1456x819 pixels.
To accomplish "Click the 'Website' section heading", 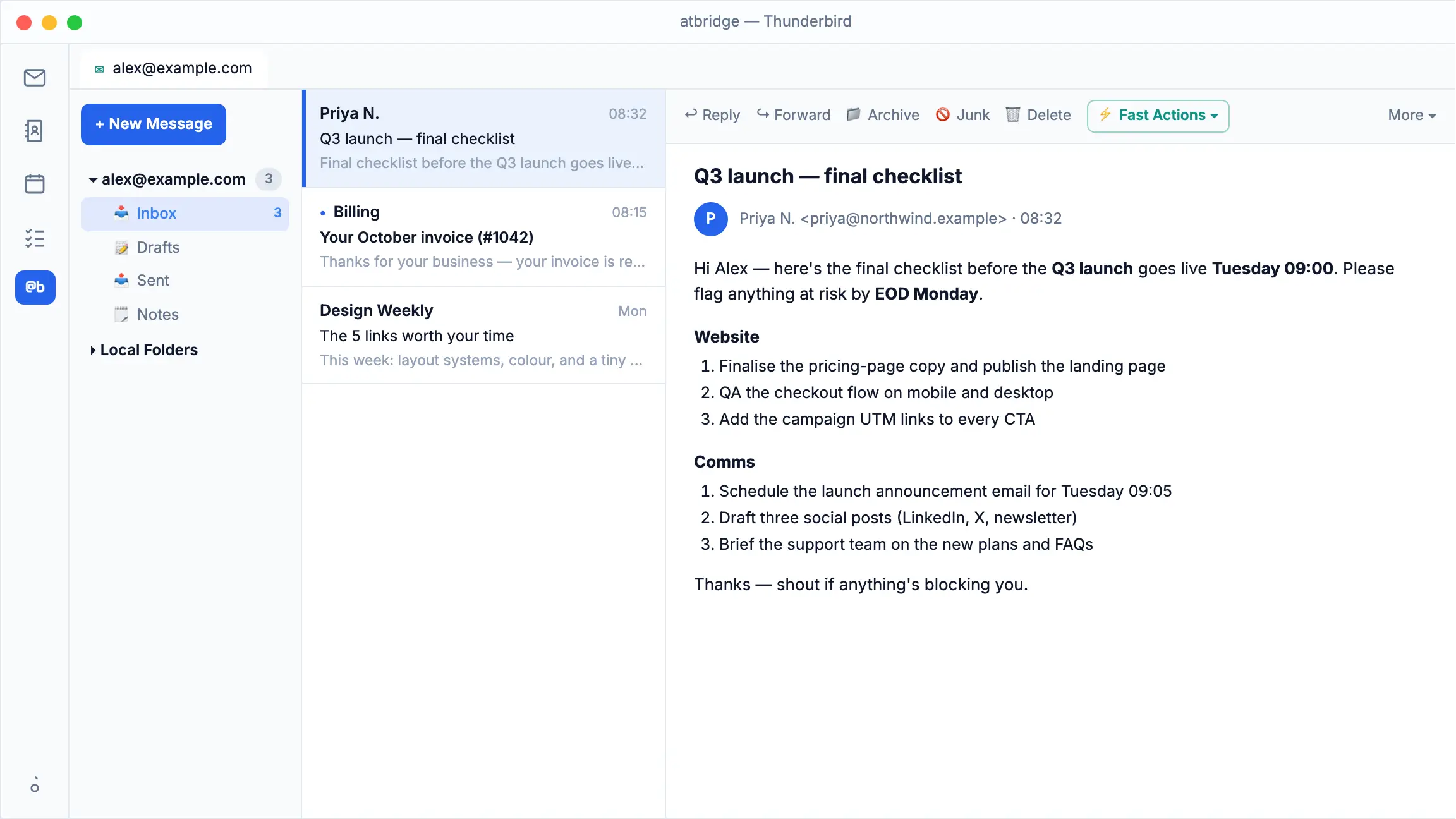I will (x=727, y=337).
